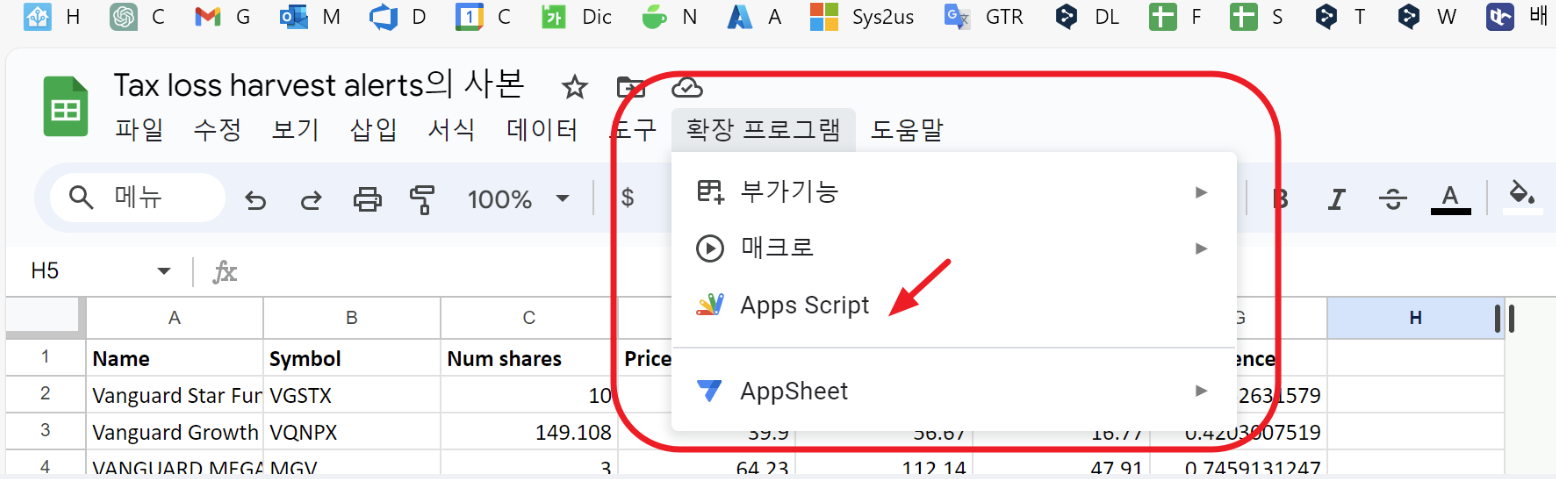Select the row 2 header
Viewport: 1556px width, 479px height.
44,394
